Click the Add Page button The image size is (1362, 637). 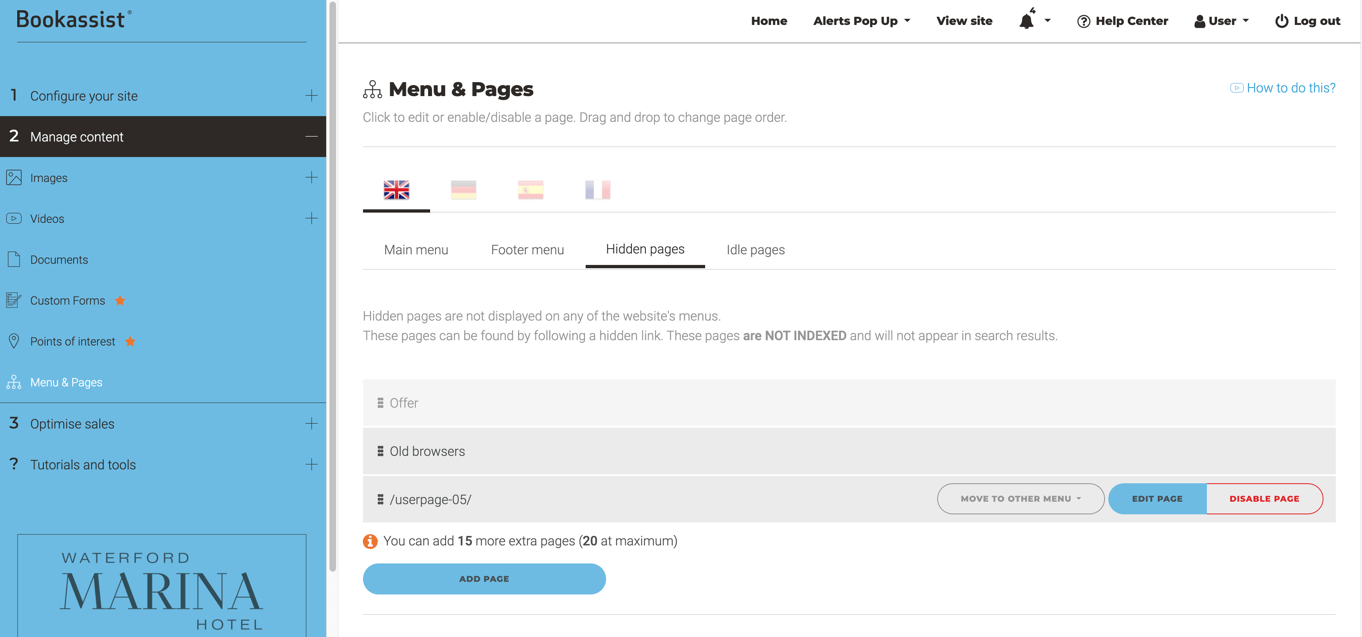click(x=484, y=578)
